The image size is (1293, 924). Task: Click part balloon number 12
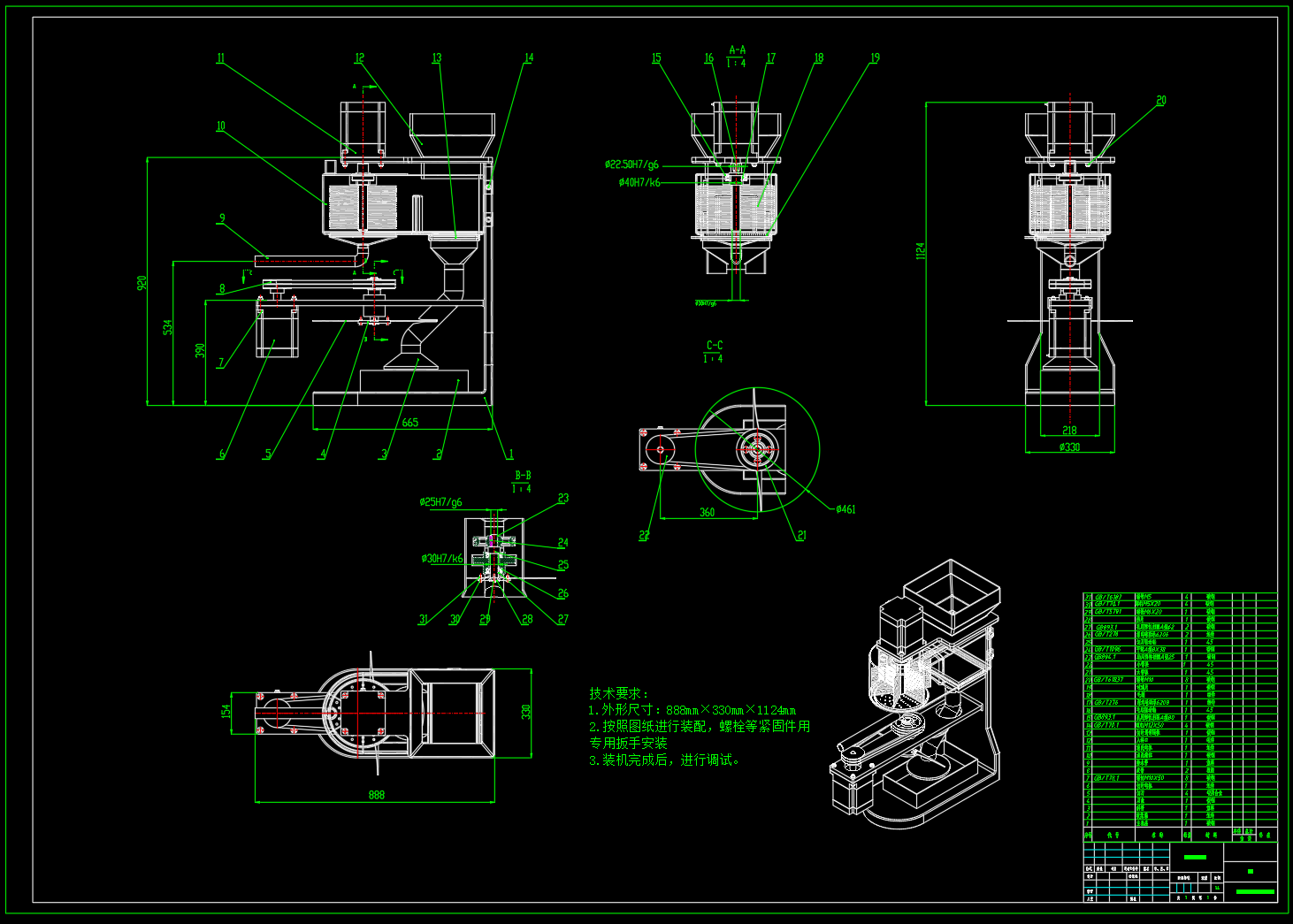point(360,58)
